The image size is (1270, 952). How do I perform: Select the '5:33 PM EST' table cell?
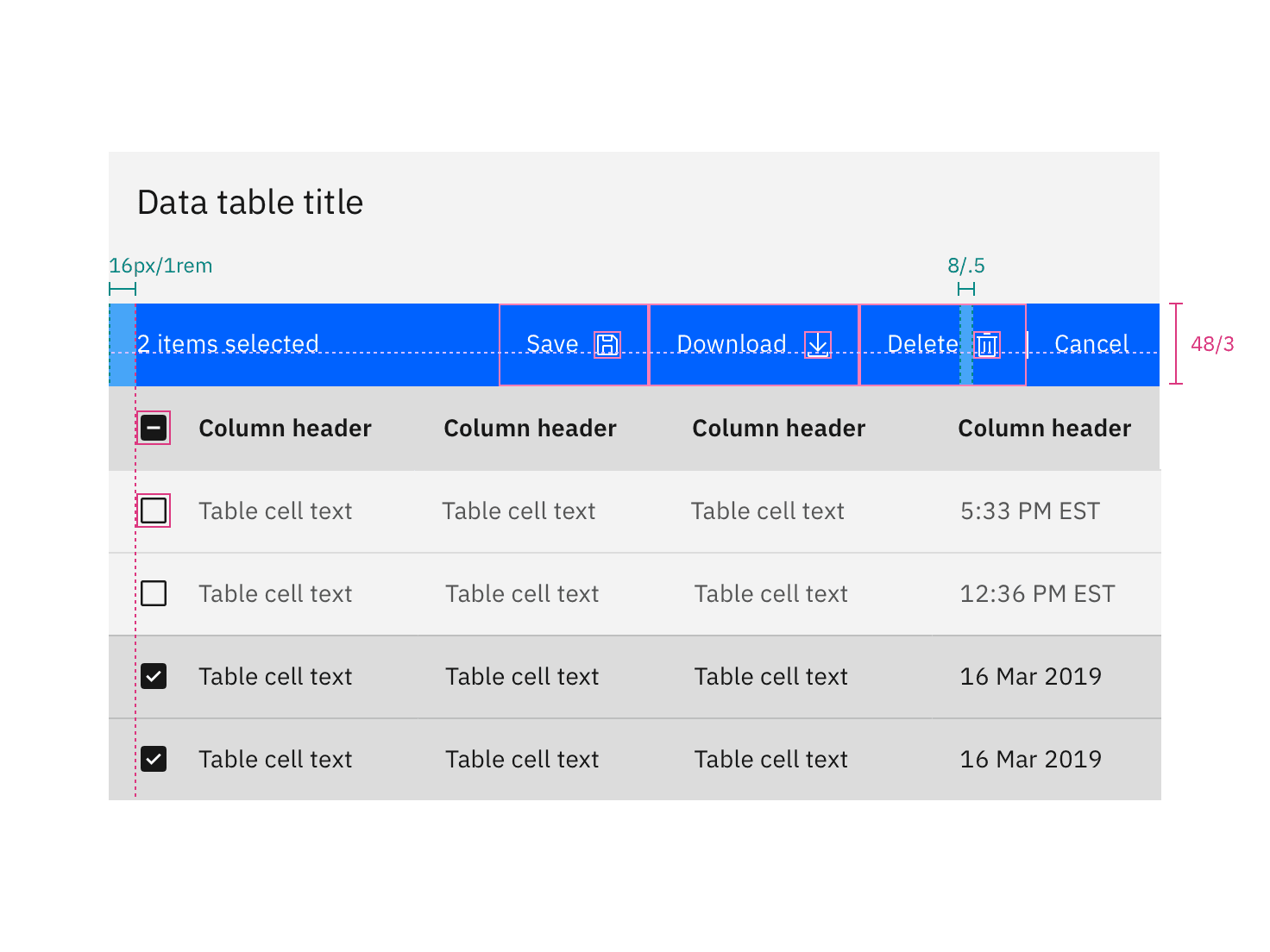(1029, 510)
